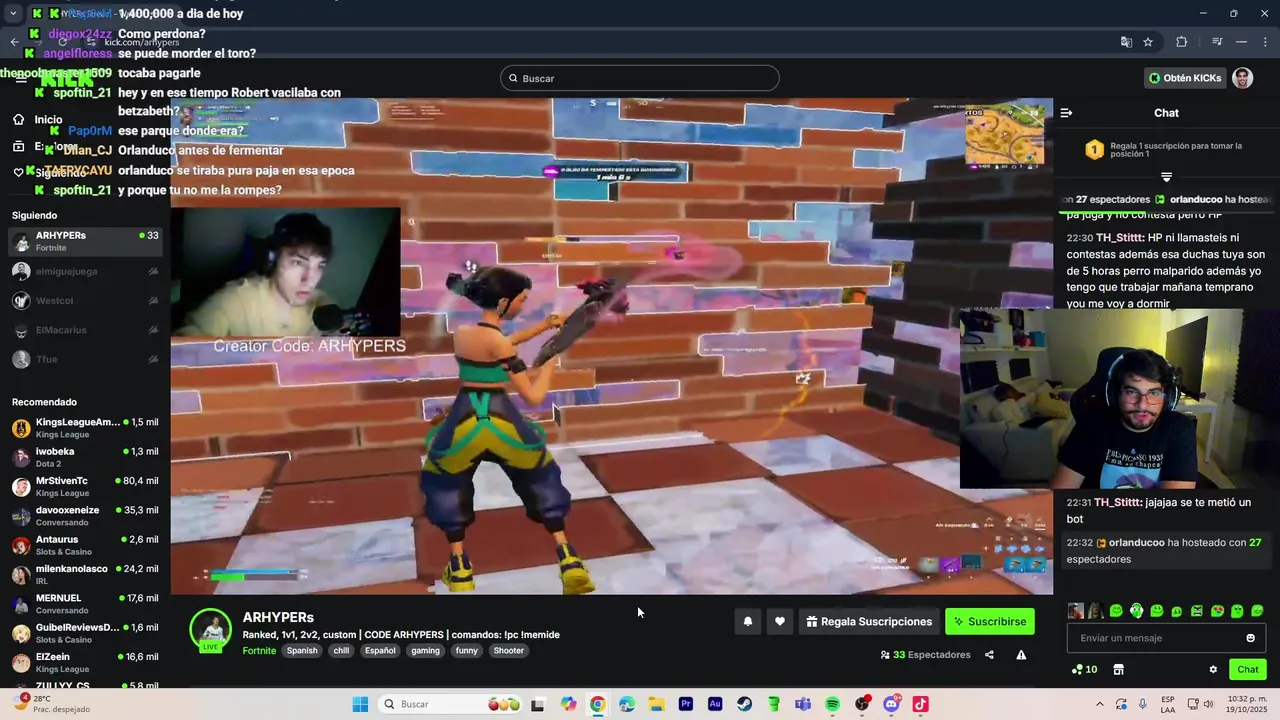Image resolution: width=1280 pixels, height=720 pixels.
Task: Open KingsLeagueAm recommended channel
Action: pos(85,428)
